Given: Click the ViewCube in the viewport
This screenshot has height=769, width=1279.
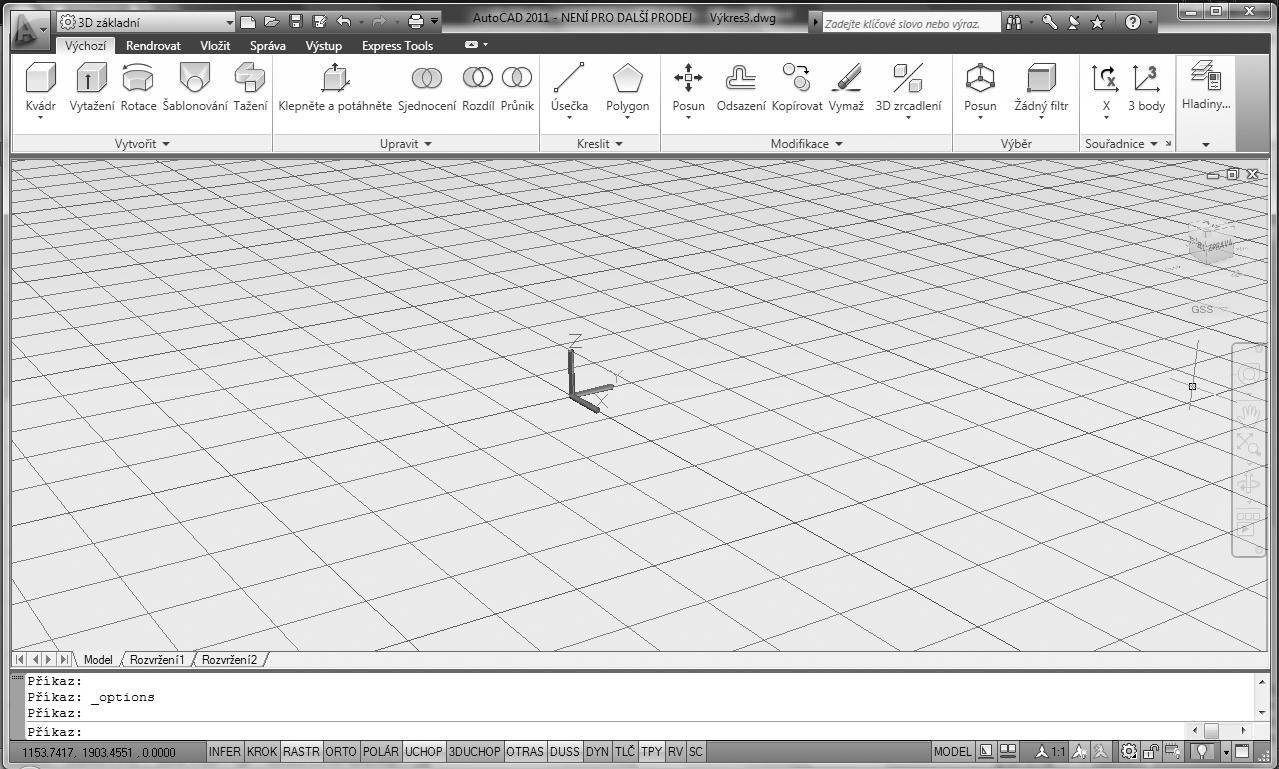Looking at the screenshot, I should 1211,243.
